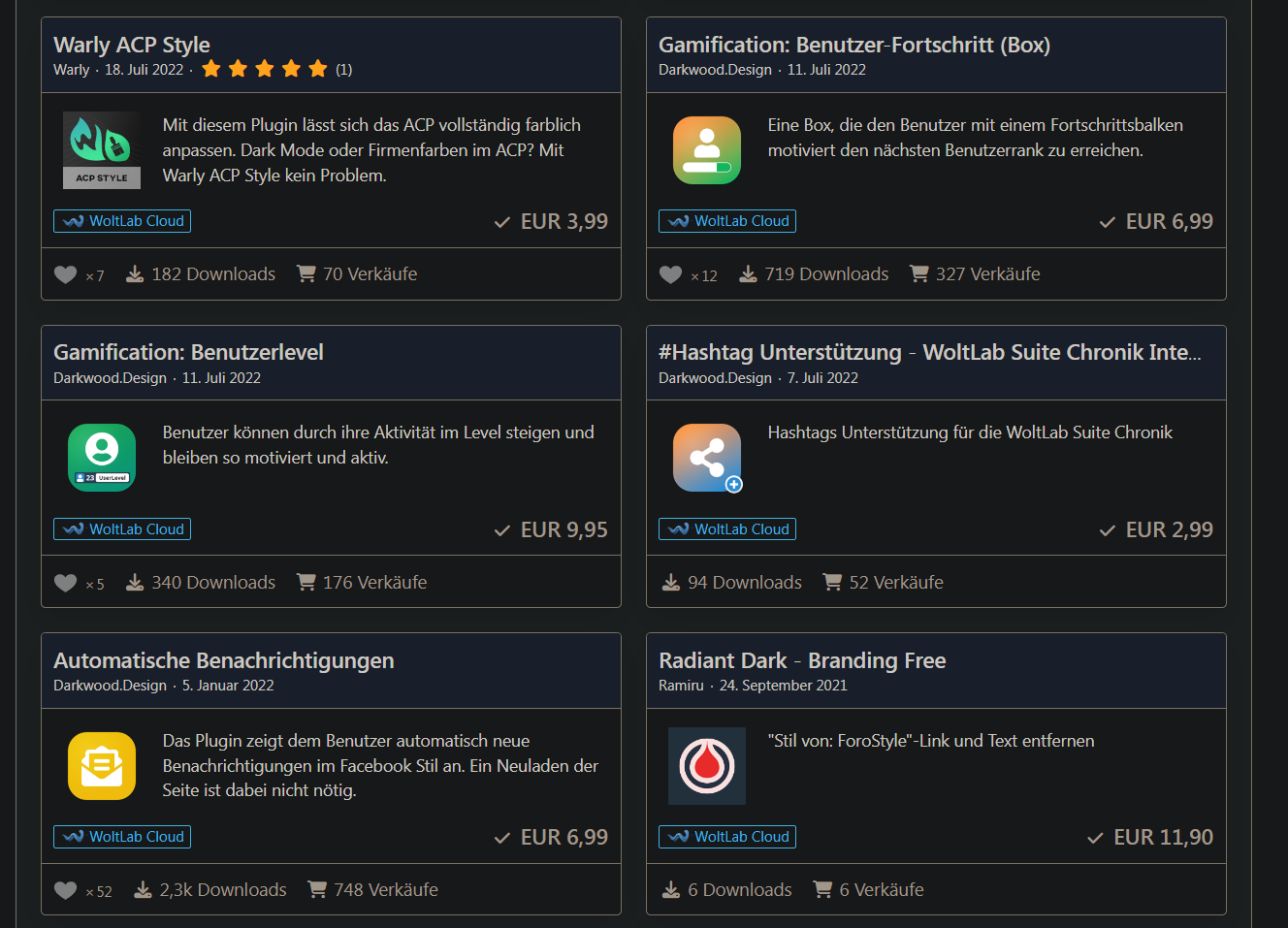Image resolution: width=1288 pixels, height=928 pixels.
Task: Click the 748 Verkäufe cart icon
Action: 317,889
